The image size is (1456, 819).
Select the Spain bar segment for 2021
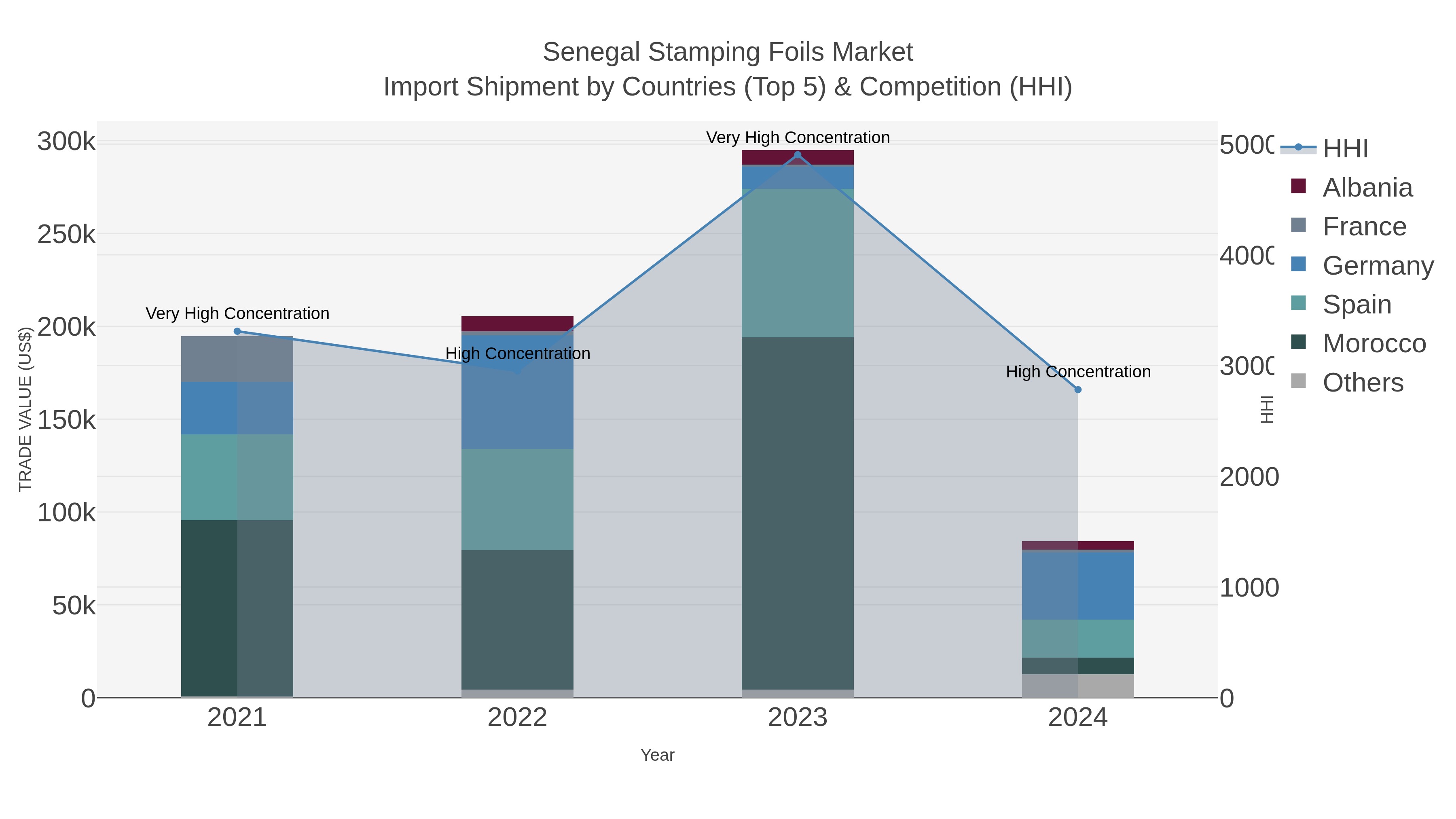(237, 477)
